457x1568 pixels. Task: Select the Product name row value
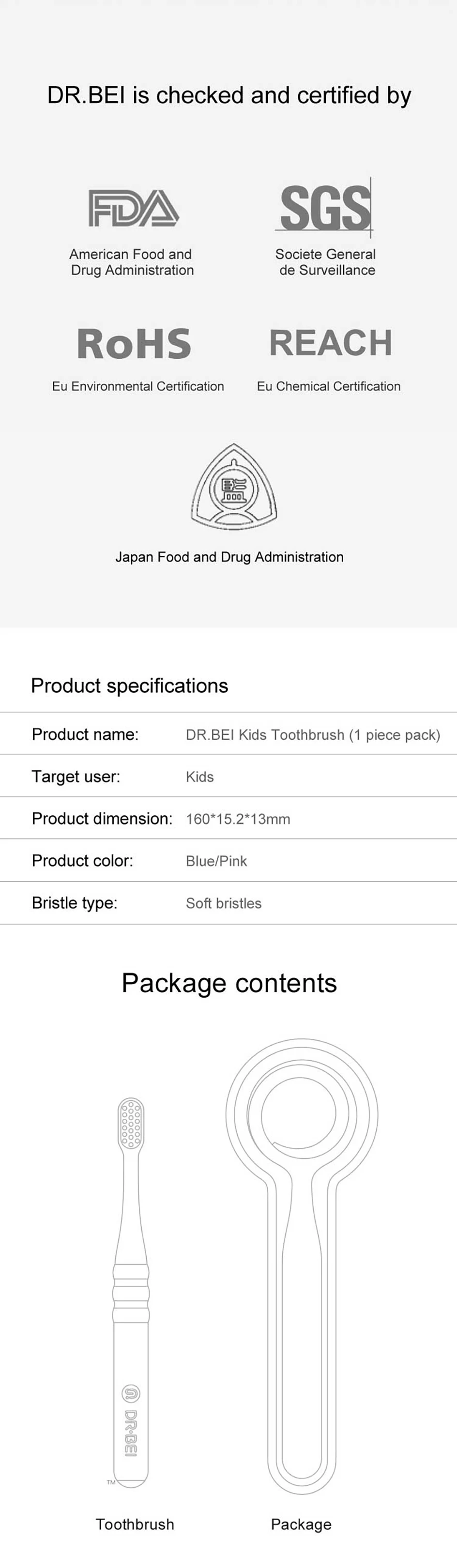pos(313,735)
